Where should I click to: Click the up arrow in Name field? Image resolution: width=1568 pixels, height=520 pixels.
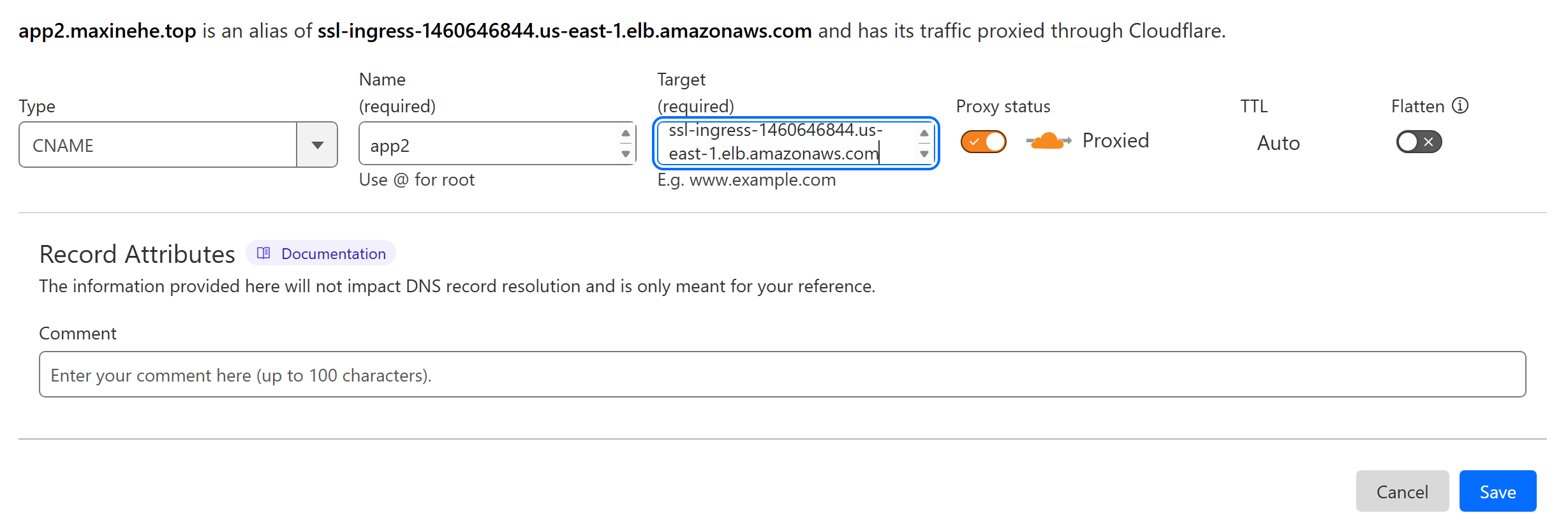pyautogui.click(x=625, y=133)
